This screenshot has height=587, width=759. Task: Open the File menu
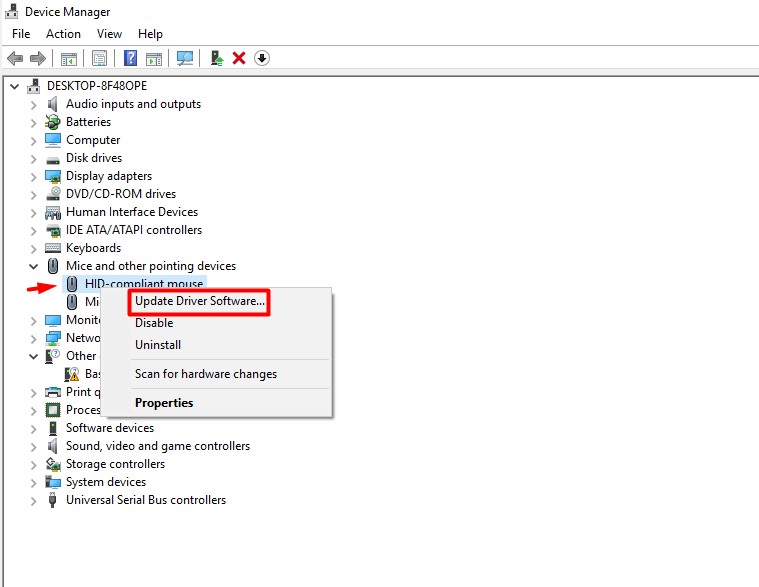point(21,34)
